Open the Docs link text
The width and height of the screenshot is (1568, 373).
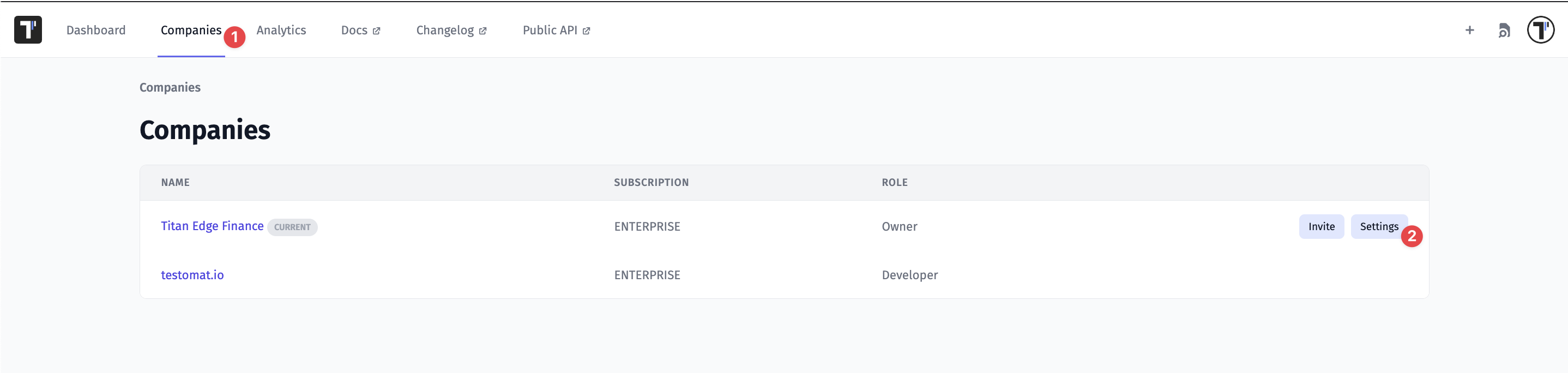pyautogui.click(x=354, y=31)
